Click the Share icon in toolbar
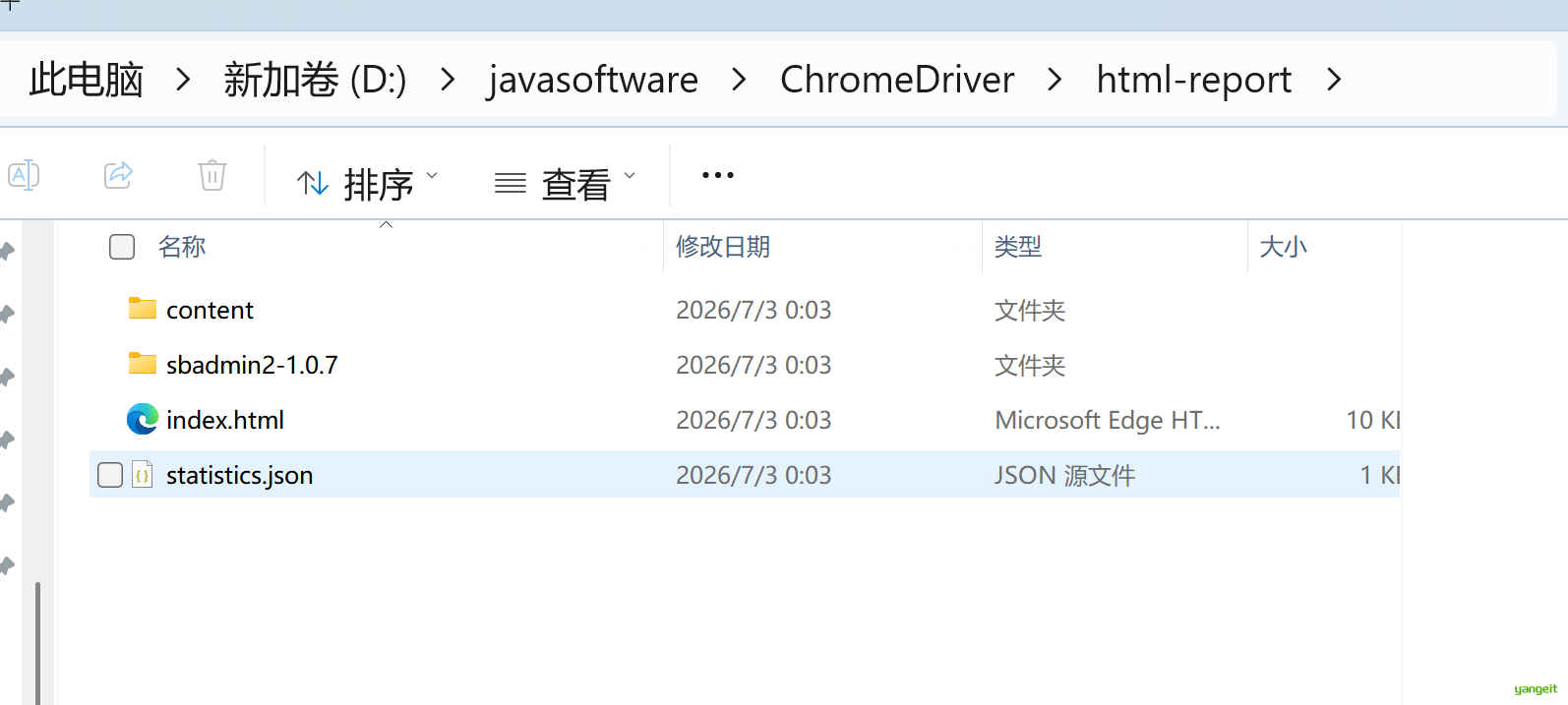This screenshot has height=705, width=1568. tap(118, 175)
